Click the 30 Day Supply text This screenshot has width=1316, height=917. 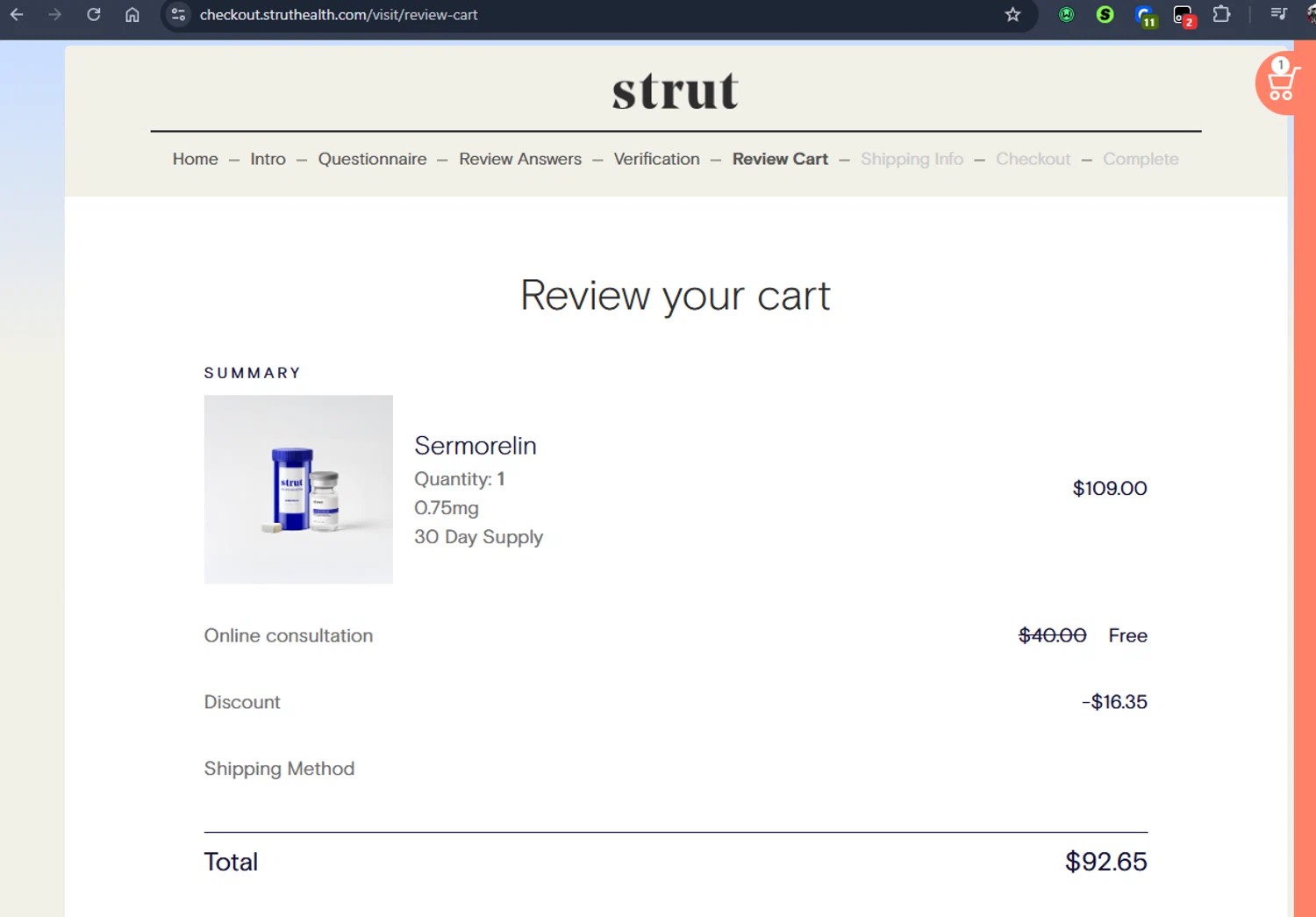478,537
